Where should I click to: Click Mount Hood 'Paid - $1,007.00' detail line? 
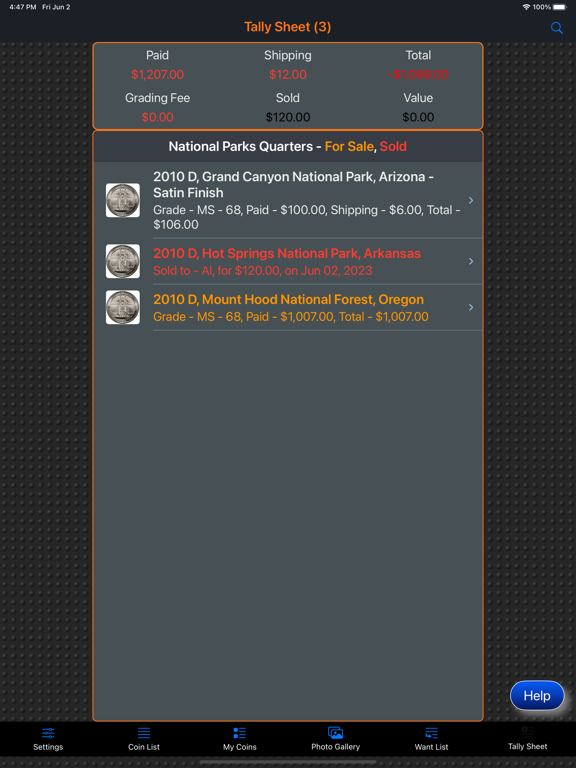click(291, 317)
